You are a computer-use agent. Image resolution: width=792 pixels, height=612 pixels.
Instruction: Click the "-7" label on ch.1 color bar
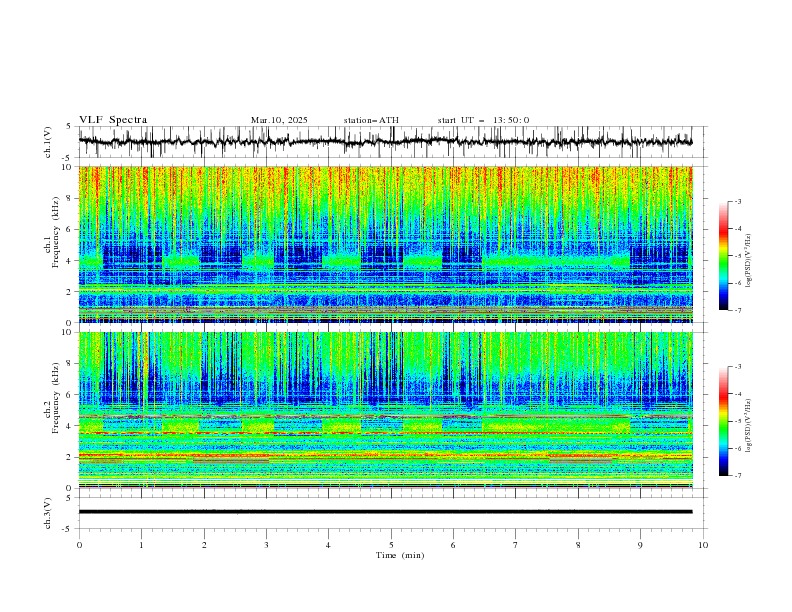[x=738, y=310]
